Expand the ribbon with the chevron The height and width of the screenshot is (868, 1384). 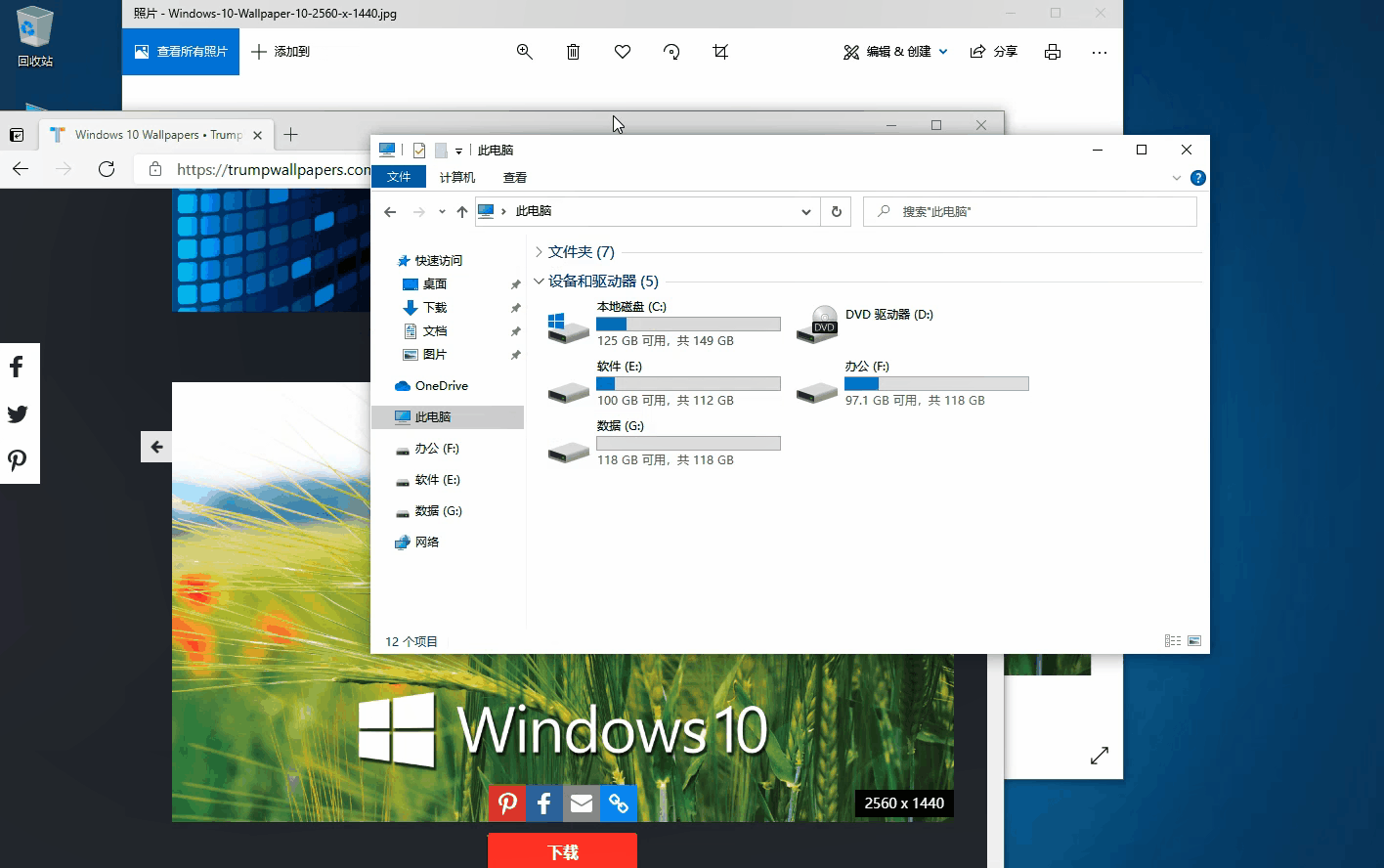point(1177,178)
